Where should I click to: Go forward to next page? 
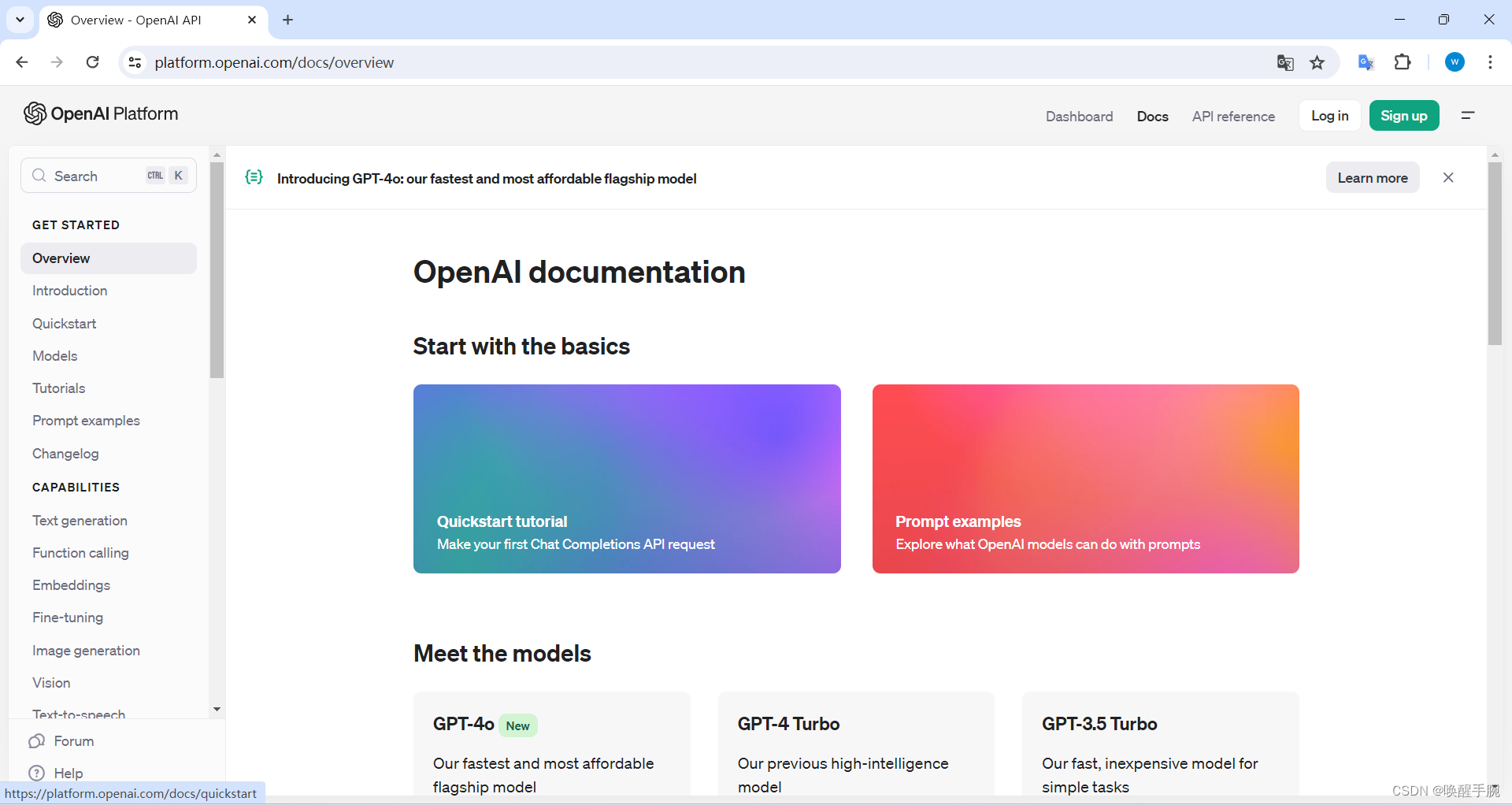click(57, 62)
